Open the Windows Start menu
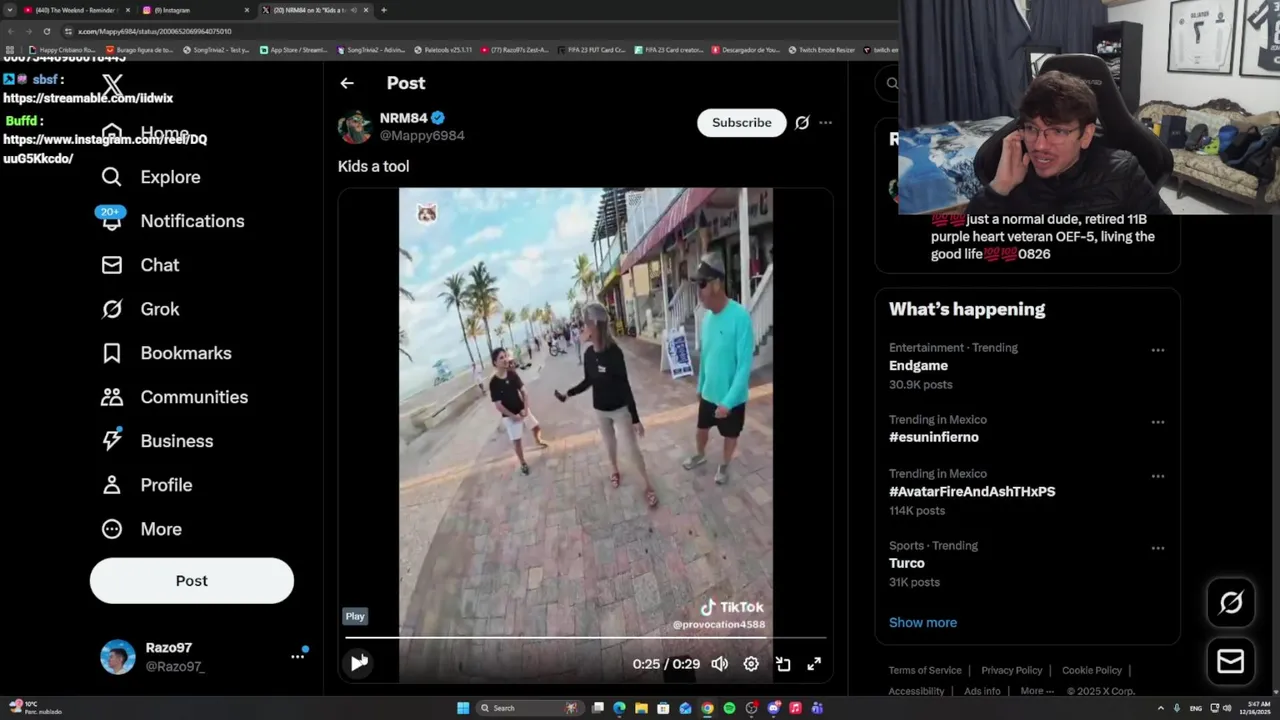1280x720 pixels. [463, 708]
